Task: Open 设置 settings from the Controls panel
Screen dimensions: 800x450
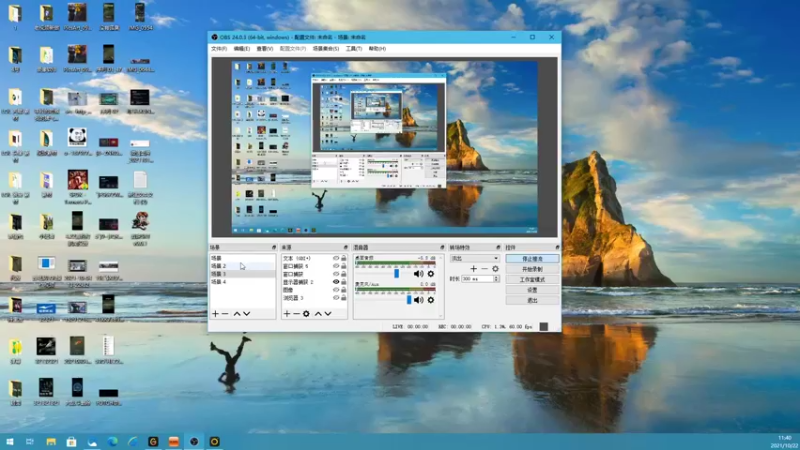Action: coord(532,290)
